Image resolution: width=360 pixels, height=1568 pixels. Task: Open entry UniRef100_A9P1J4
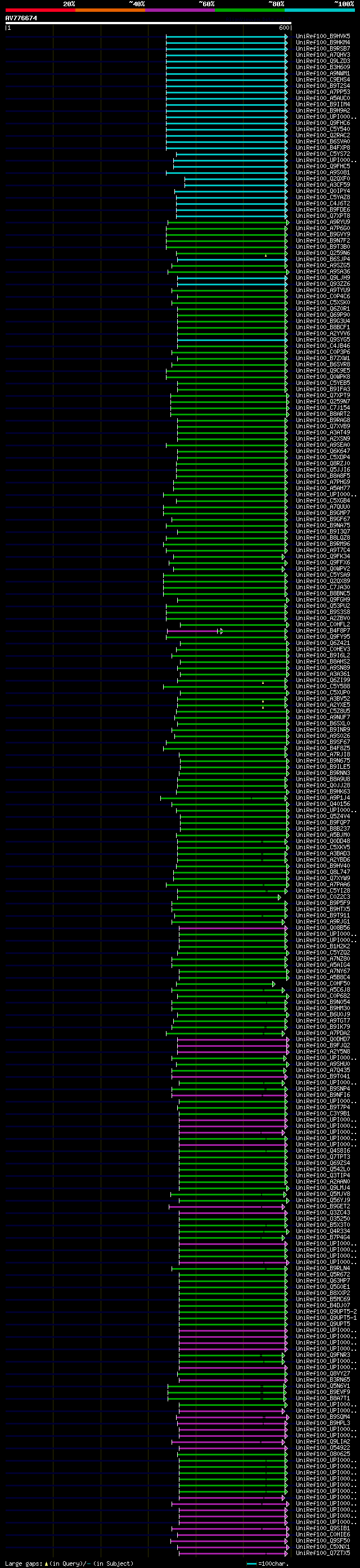click(x=323, y=798)
